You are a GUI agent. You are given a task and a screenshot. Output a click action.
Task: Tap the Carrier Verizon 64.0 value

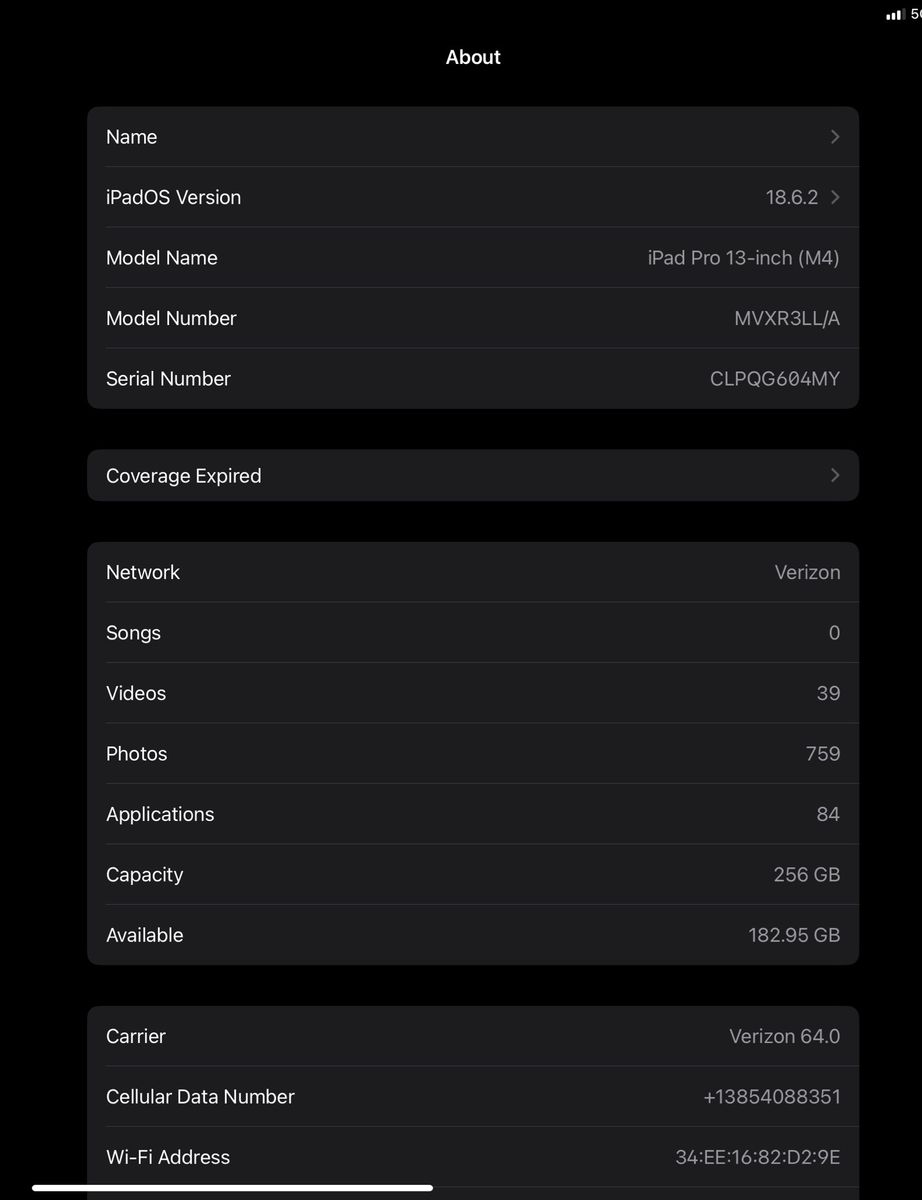click(x=784, y=1037)
